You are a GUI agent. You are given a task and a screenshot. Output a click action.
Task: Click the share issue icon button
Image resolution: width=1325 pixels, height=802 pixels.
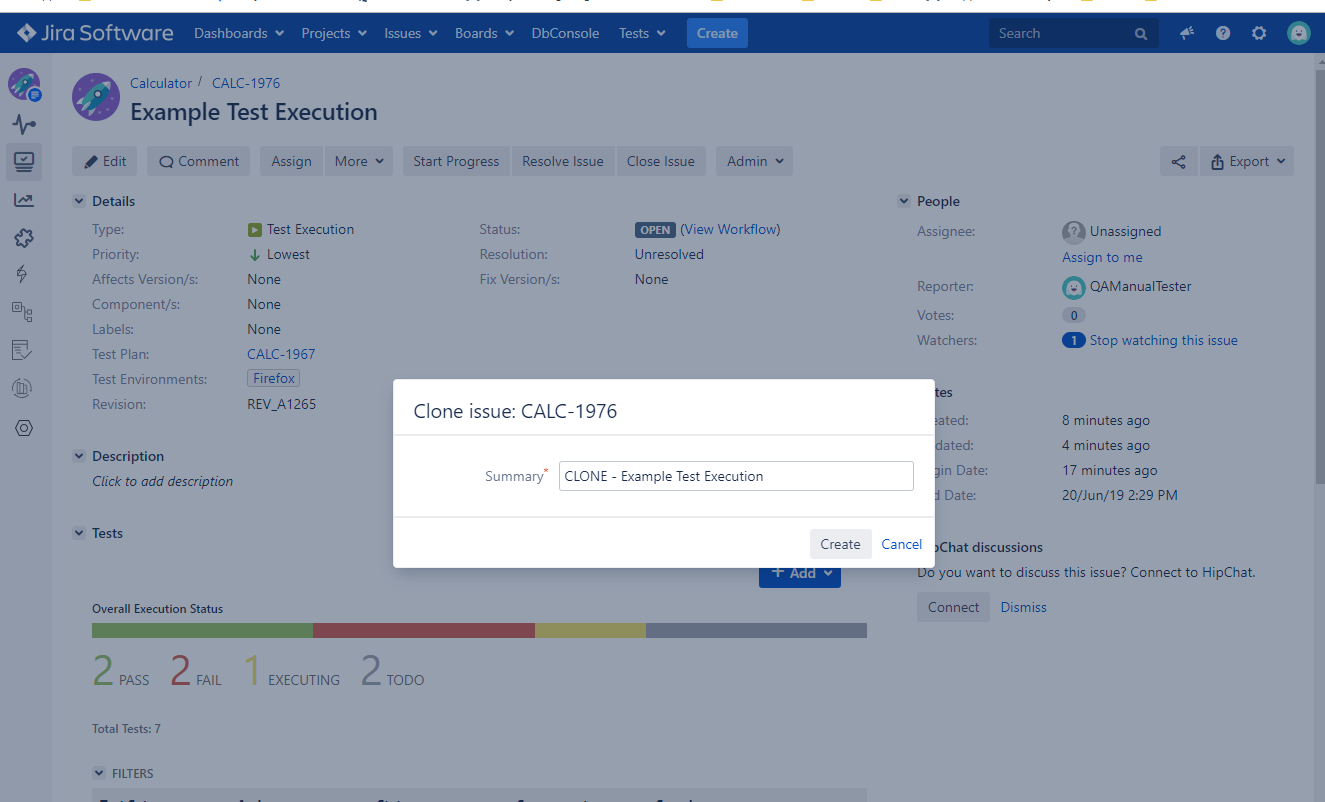coord(1179,161)
